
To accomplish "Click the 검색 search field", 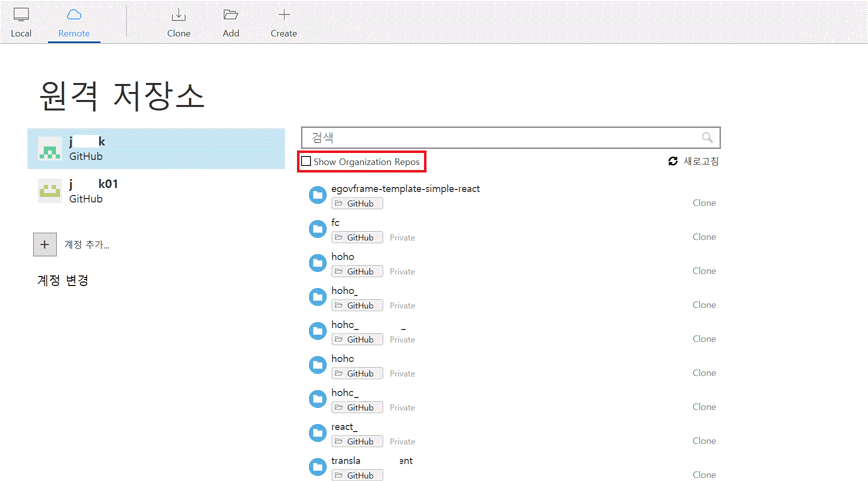I will 510,138.
